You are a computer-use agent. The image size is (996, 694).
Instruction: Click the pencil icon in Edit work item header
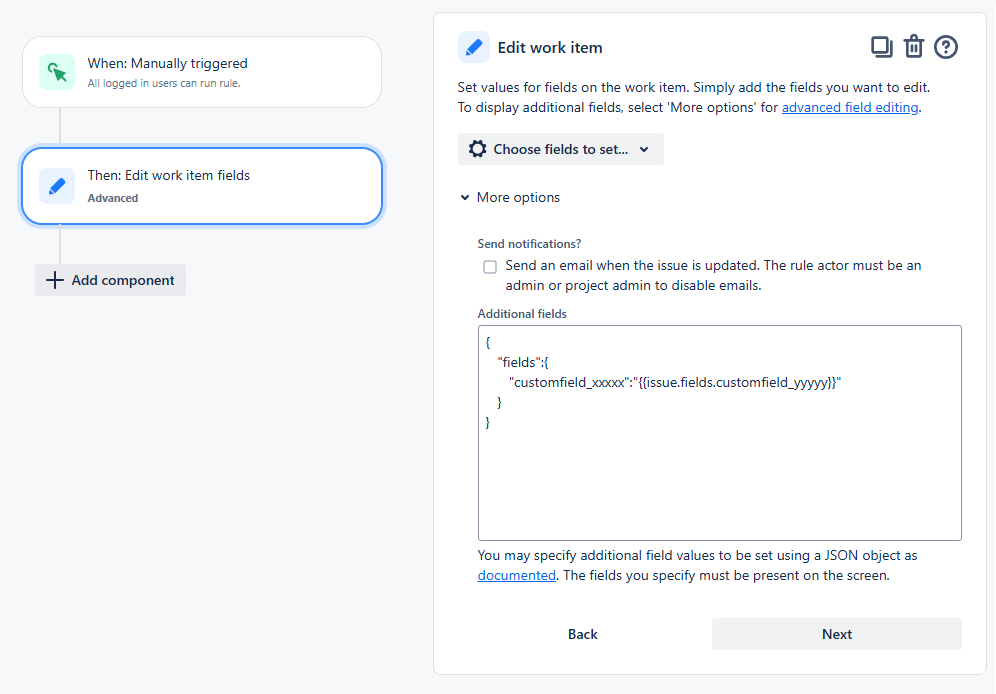[x=474, y=47]
